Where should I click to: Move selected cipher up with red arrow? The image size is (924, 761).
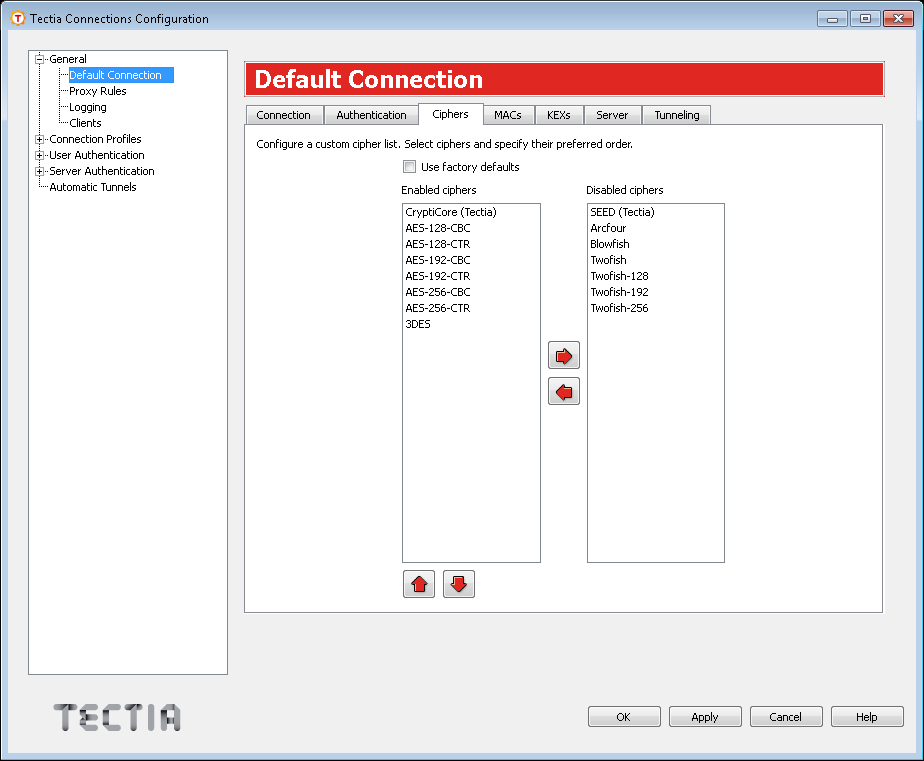click(x=419, y=585)
